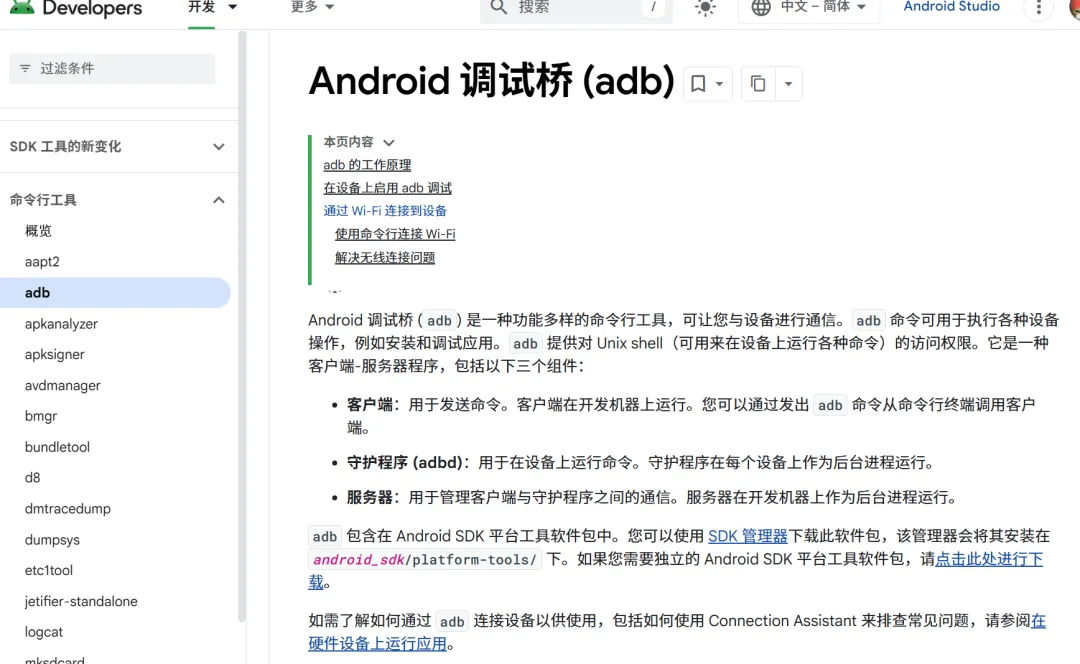Click the android_sdk/platform-tools/ code text
Screen dimensions: 1080x664
pos(424,559)
